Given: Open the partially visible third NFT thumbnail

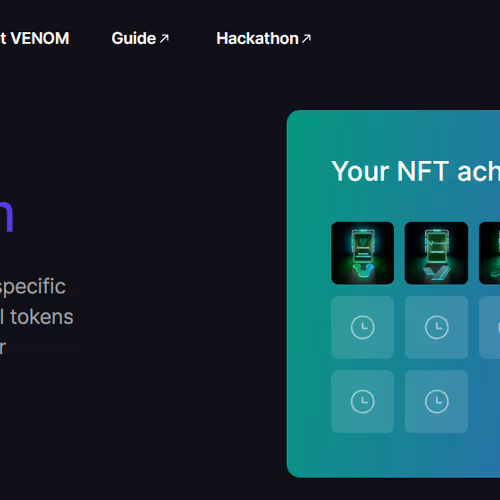Looking at the screenshot, I should coord(489,253).
